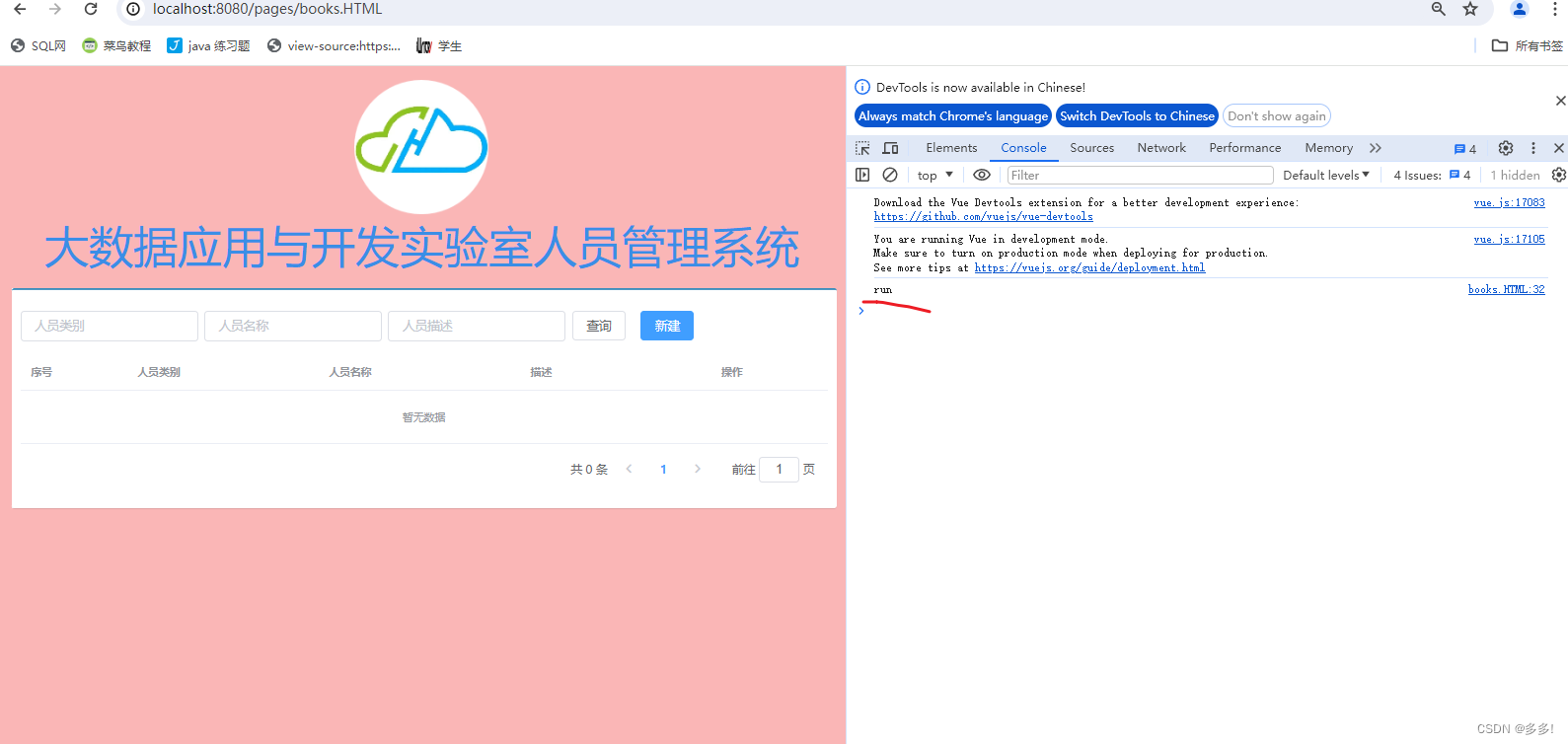Select the 描述 column header
The image size is (1568, 744).
click(x=541, y=372)
